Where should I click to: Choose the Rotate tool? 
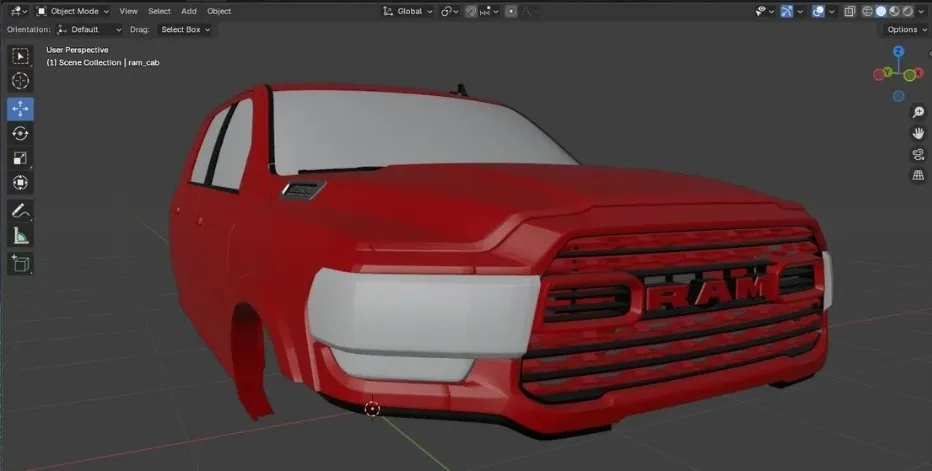tap(20, 133)
